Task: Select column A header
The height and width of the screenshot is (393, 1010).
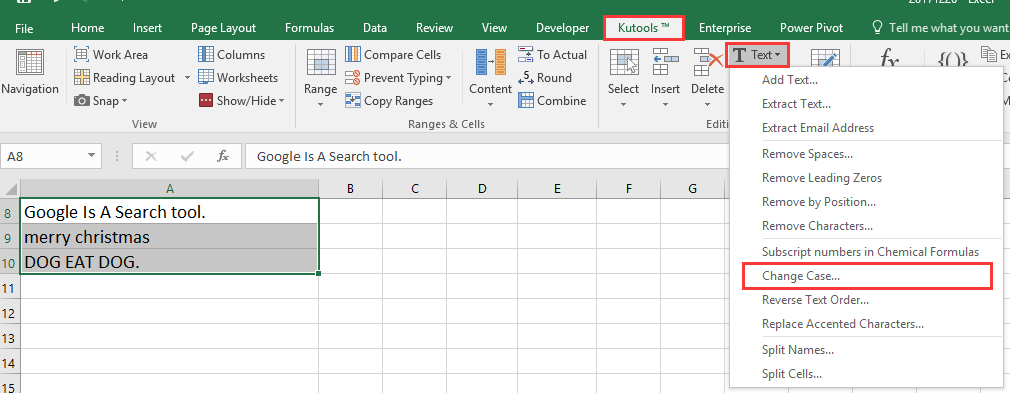Action: (169, 189)
